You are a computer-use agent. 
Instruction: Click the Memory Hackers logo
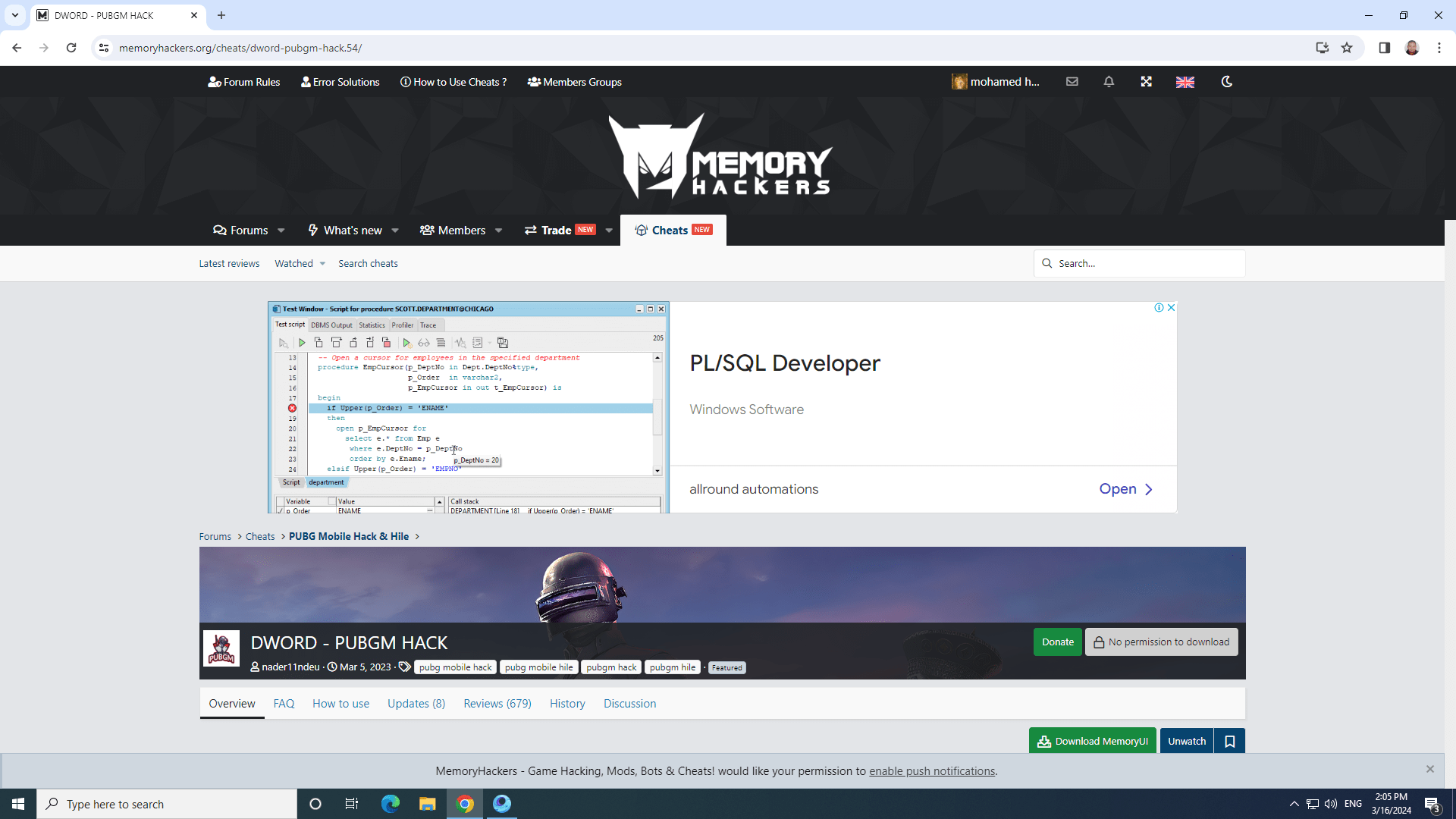click(720, 156)
